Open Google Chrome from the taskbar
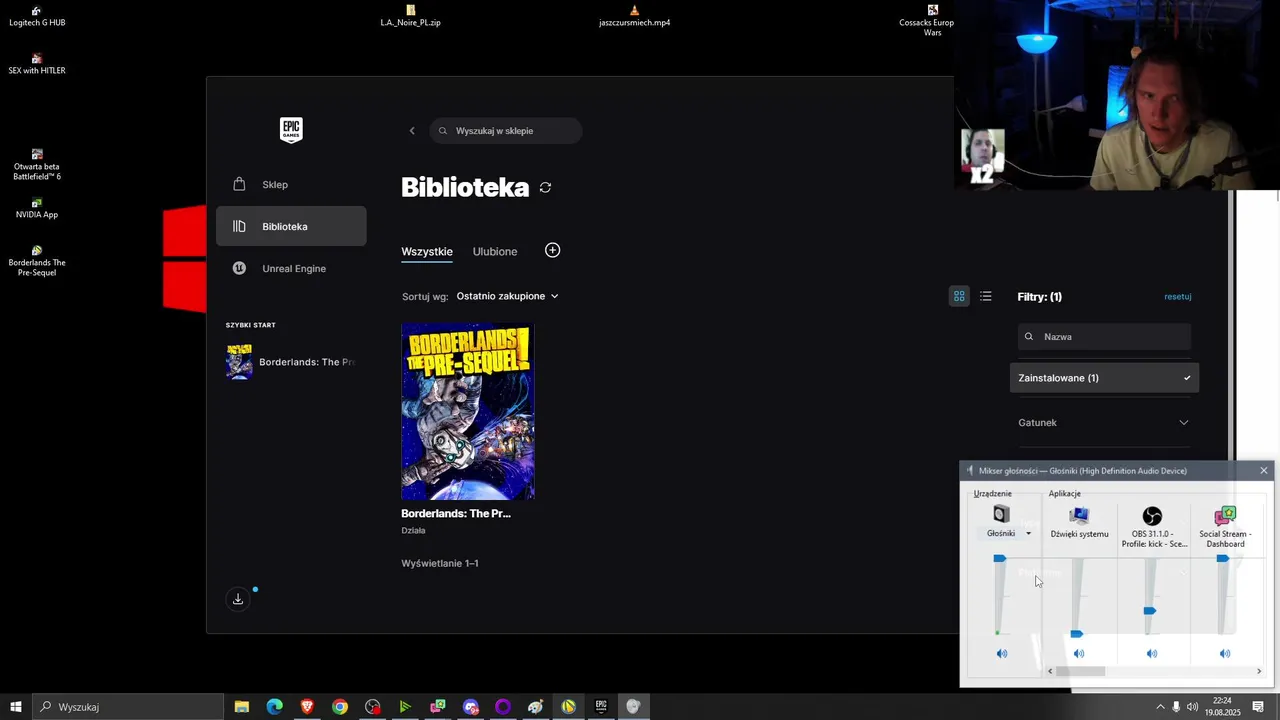 click(340, 707)
